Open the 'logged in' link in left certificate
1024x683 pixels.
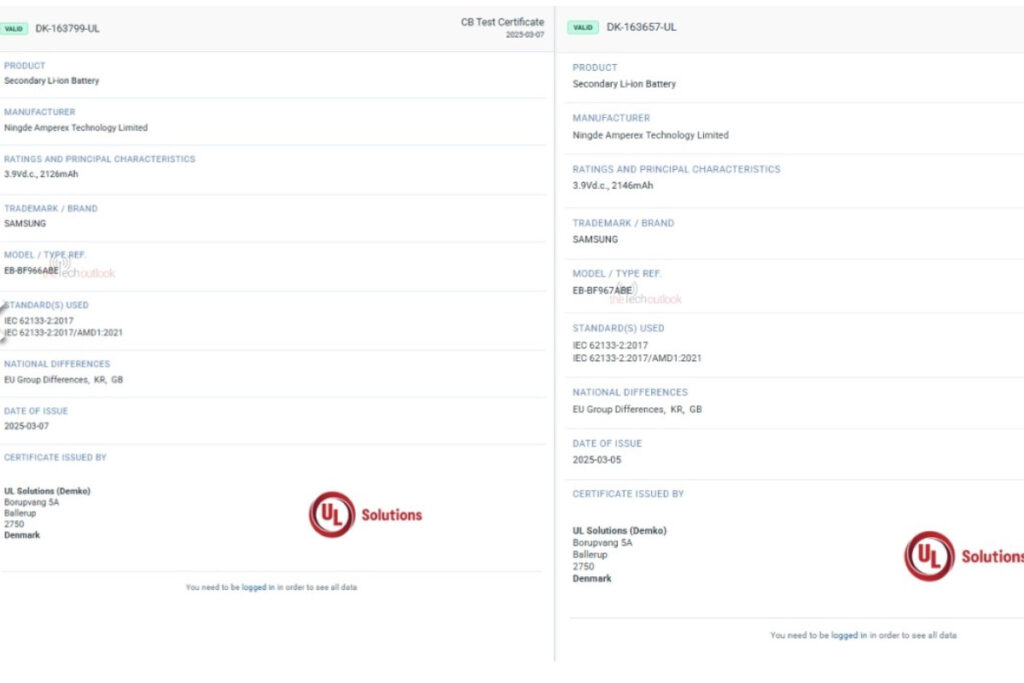258,587
